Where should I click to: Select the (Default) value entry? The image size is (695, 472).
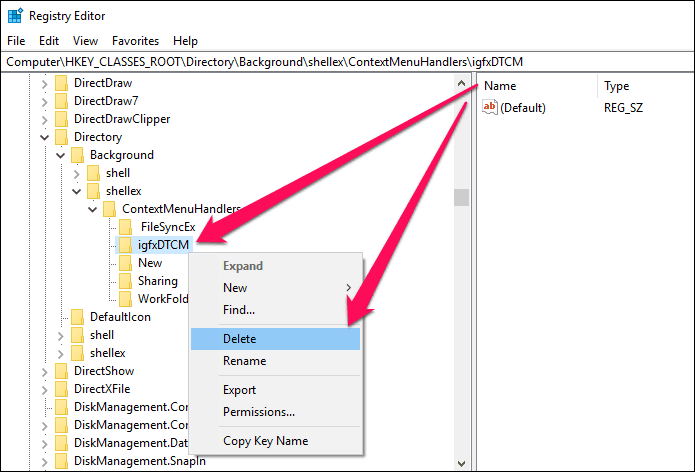[523, 108]
